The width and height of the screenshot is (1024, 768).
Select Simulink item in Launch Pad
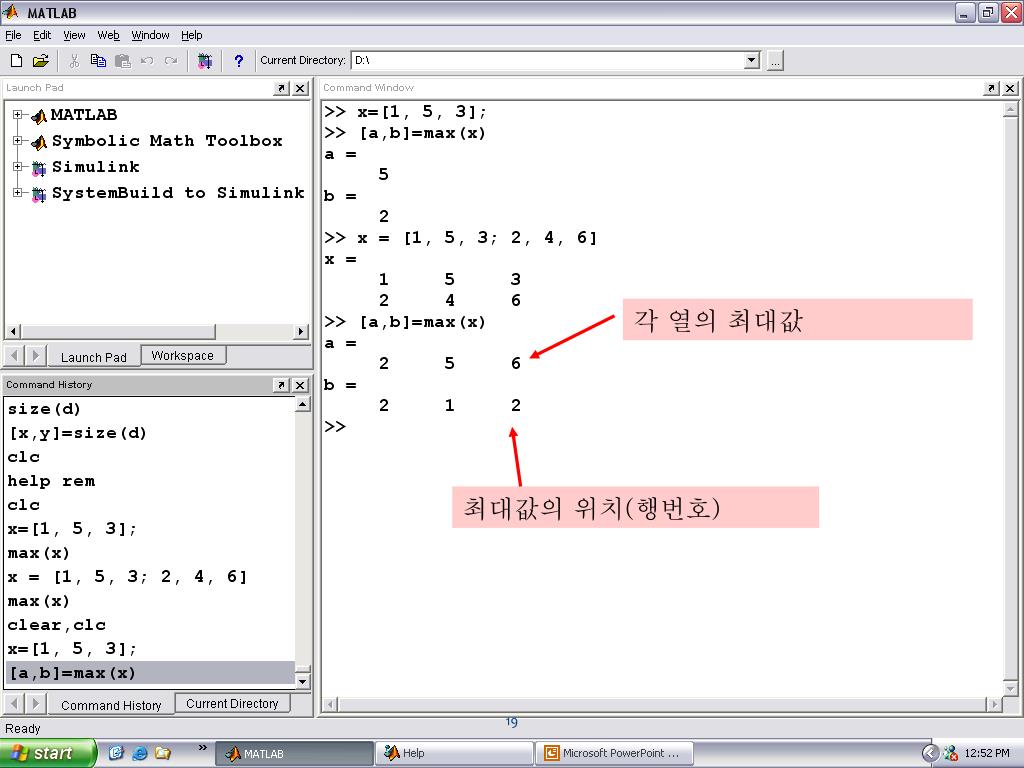click(x=95, y=167)
